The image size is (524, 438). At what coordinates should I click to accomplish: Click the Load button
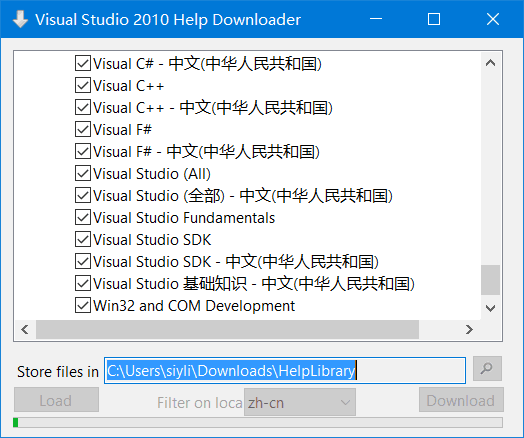[56, 400]
